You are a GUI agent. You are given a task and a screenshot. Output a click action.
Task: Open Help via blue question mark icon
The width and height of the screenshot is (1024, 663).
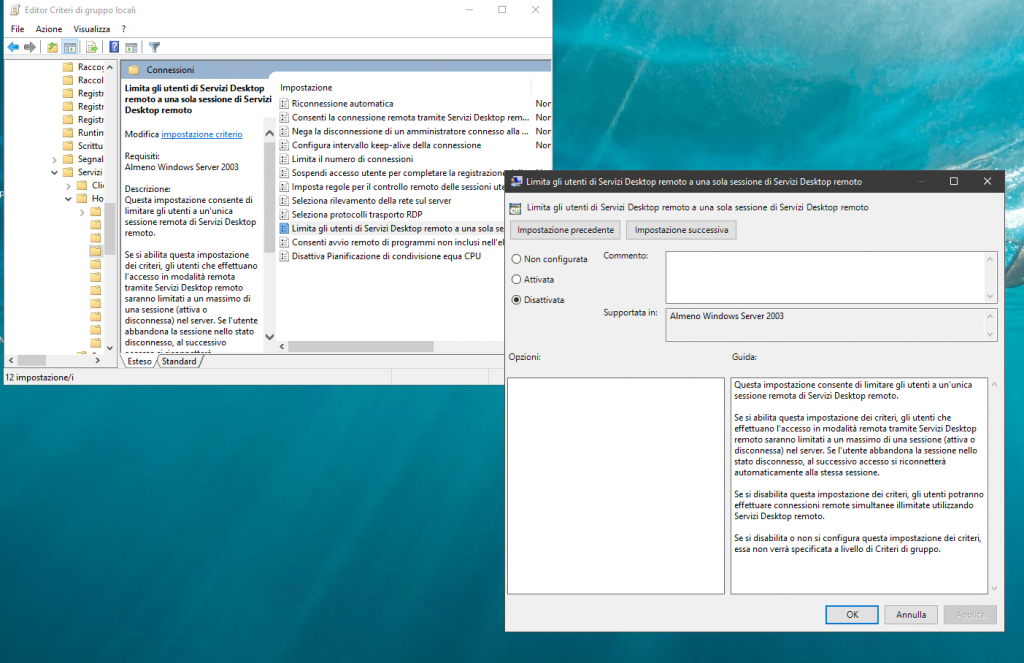pos(114,47)
